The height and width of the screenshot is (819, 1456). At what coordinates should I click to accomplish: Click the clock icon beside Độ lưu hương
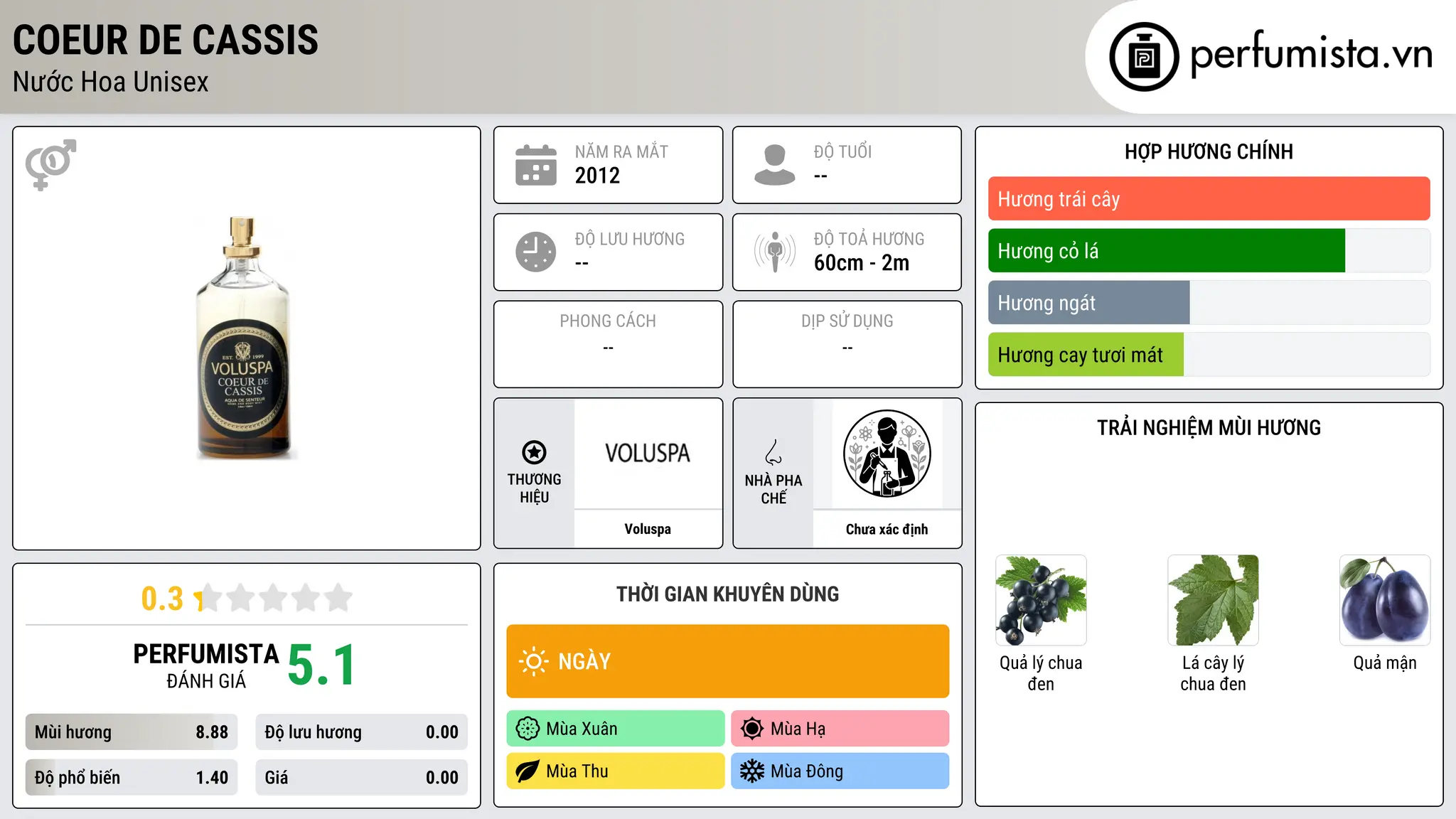click(x=536, y=252)
